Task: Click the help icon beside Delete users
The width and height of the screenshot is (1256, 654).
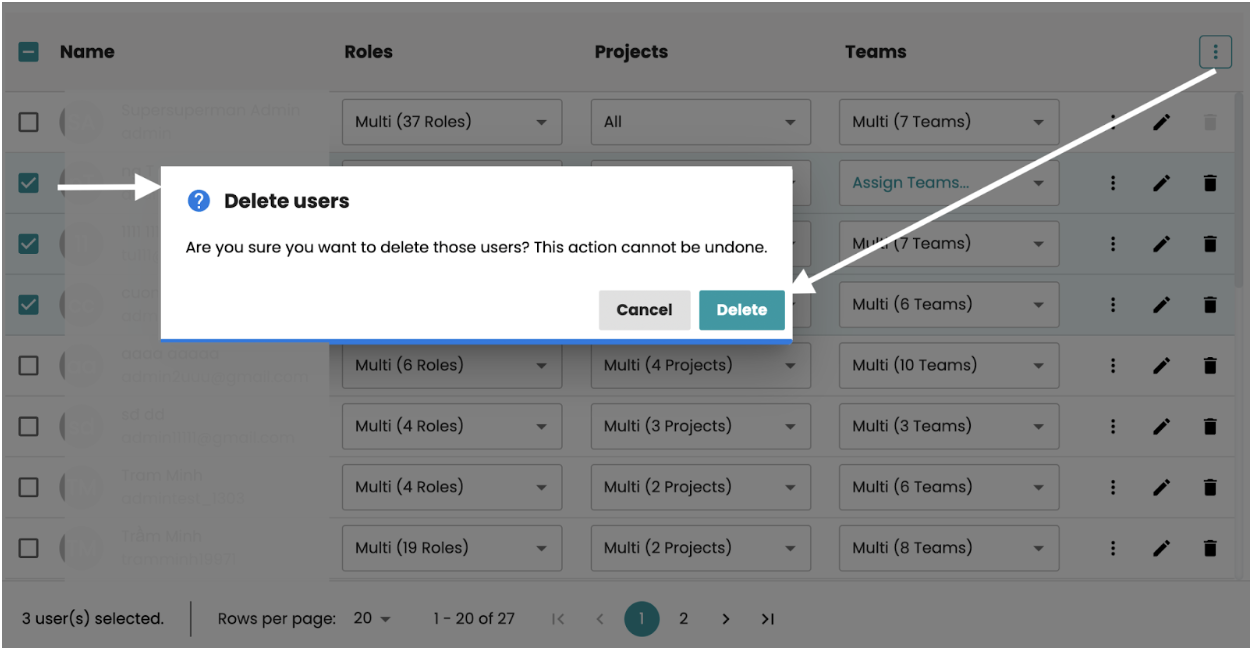Action: coord(199,201)
